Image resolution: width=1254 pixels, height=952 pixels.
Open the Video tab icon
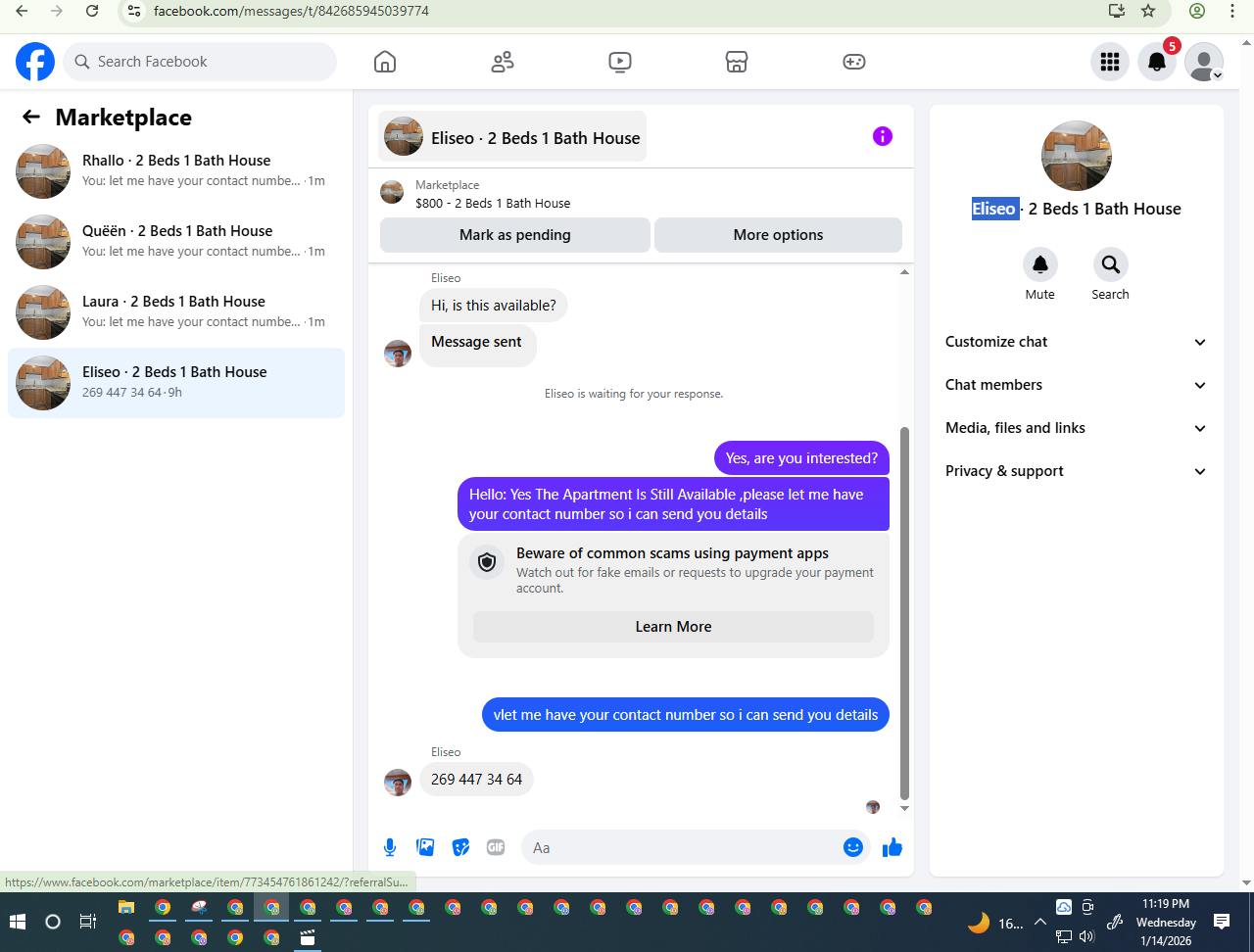coord(619,62)
